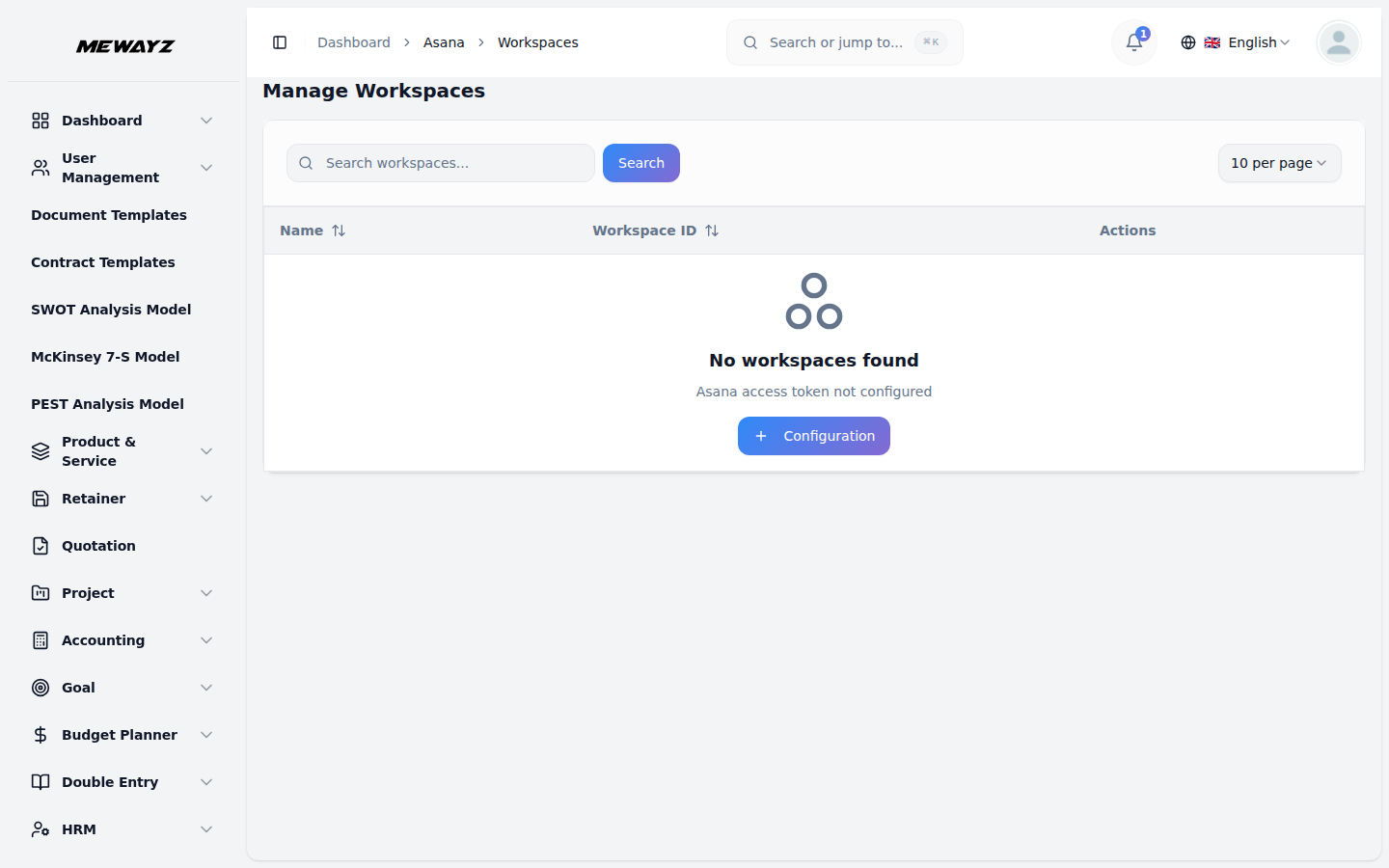
Task: Open the Dashboard breadcrumb link
Action: tap(353, 42)
